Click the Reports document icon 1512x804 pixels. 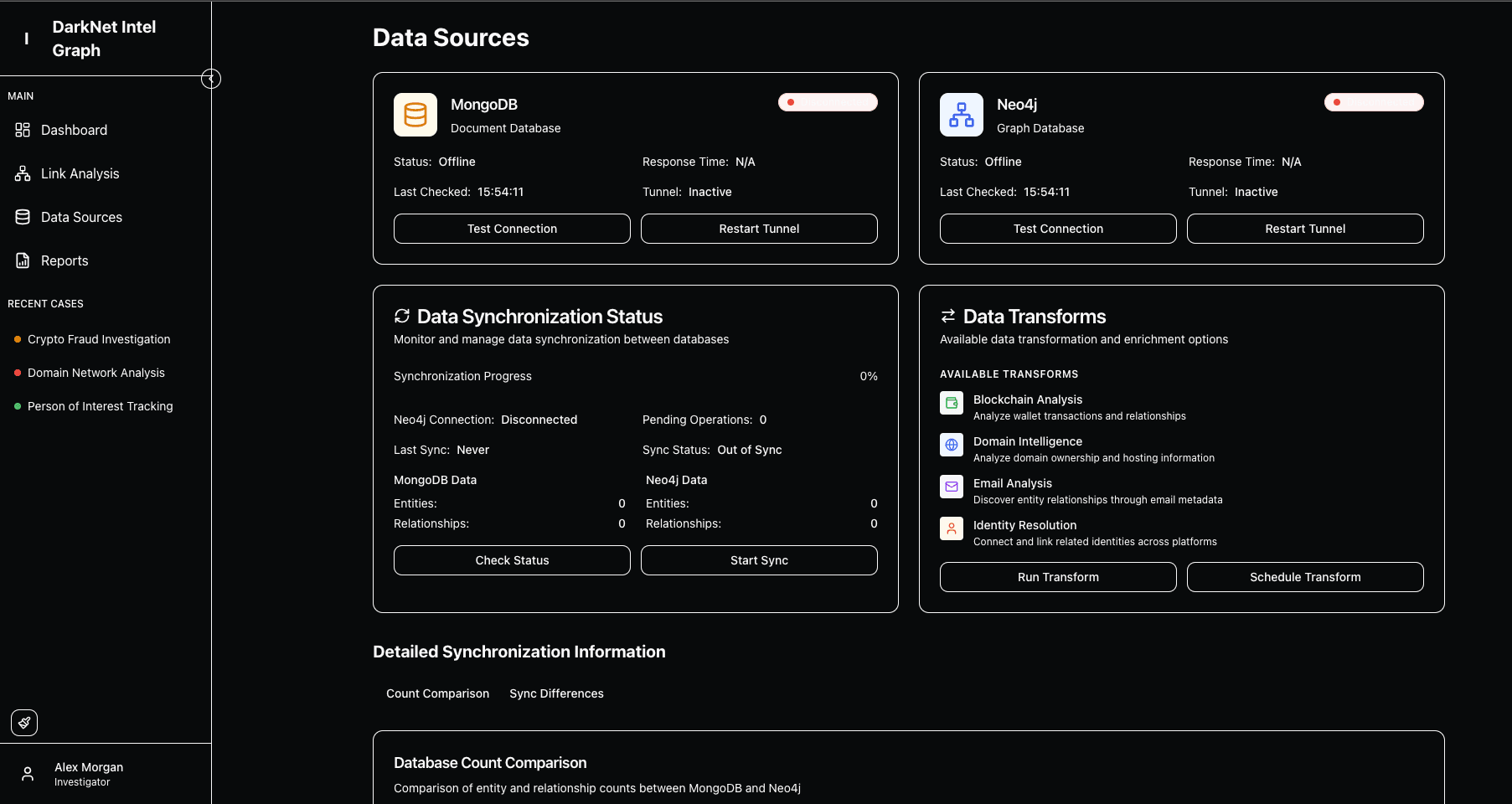[x=23, y=260]
